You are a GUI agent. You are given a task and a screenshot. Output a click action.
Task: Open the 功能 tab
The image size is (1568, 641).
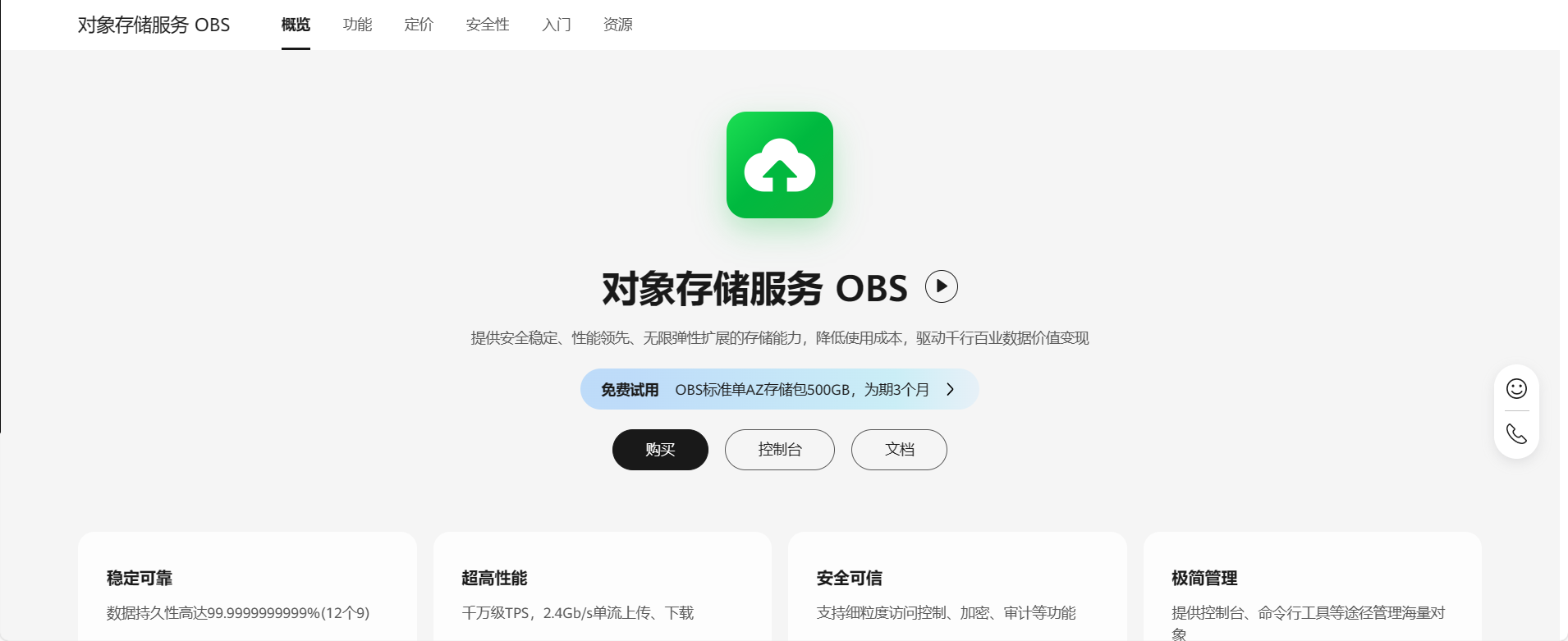coord(357,25)
